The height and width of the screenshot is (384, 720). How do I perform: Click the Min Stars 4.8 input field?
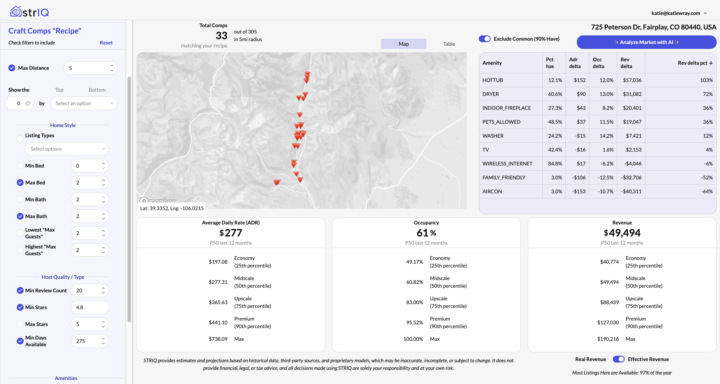(x=90, y=307)
